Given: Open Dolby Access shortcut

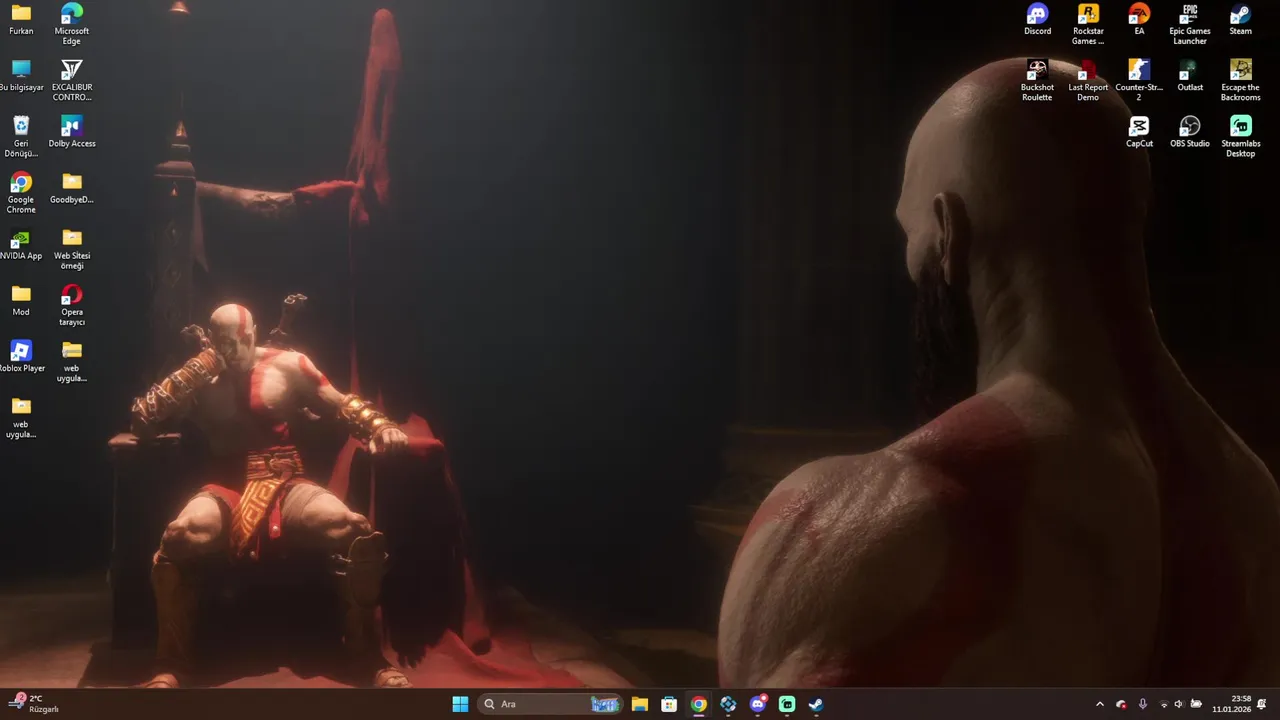Looking at the screenshot, I should [72, 131].
